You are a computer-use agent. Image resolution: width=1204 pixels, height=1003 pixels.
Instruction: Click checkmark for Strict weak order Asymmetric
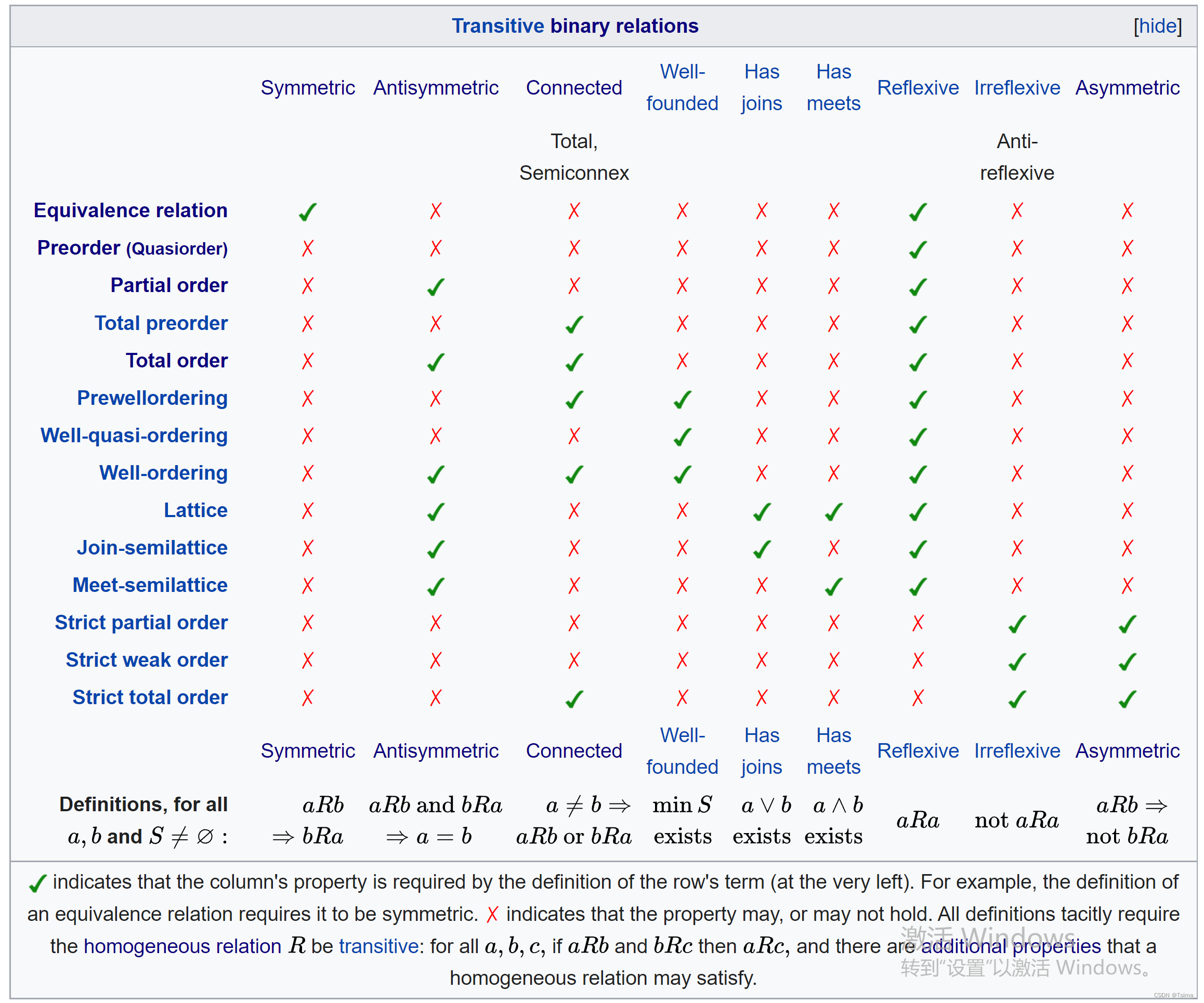(1127, 662)
